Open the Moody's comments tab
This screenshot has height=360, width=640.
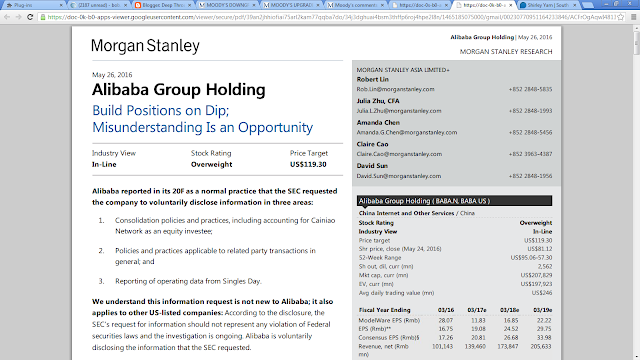[355, 5]
